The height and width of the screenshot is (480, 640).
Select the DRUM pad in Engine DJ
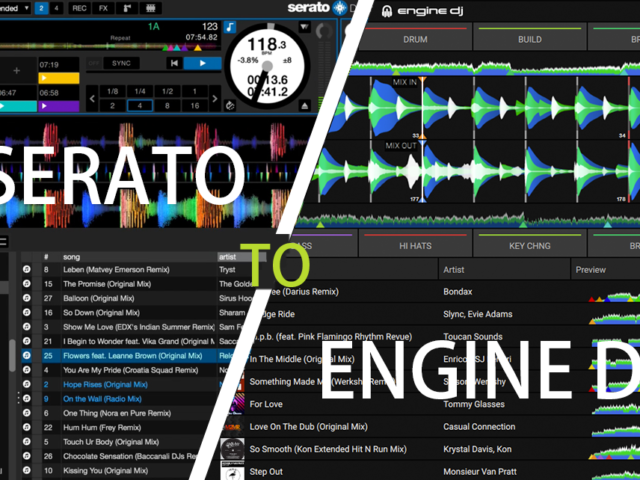pos(415,37)
